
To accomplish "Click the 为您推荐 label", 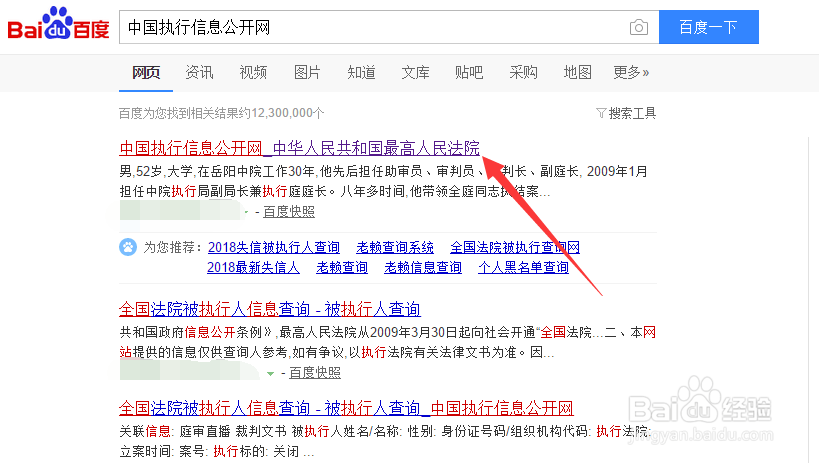I will (x=173, y=247).
